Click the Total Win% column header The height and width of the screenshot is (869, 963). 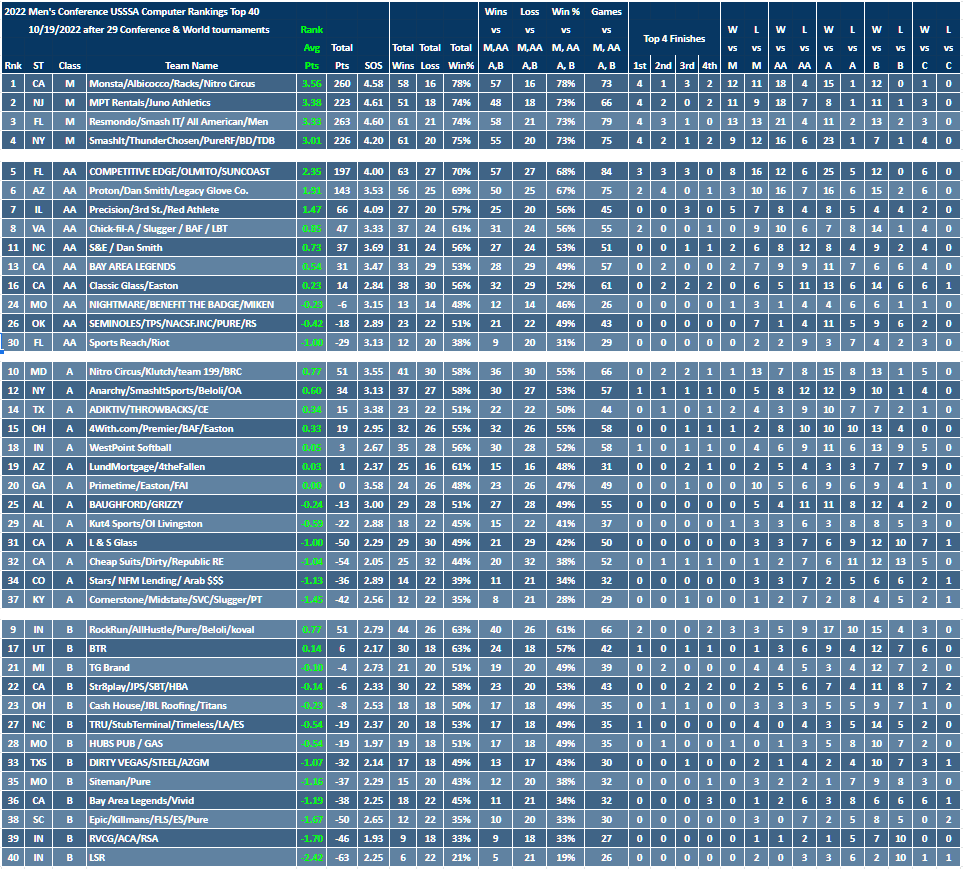(x=461, y=57)
